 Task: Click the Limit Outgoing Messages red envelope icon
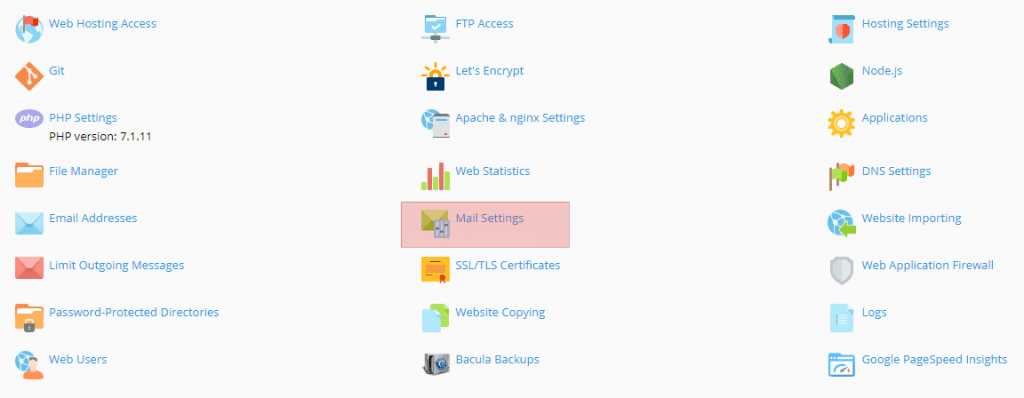click(29, 268)
